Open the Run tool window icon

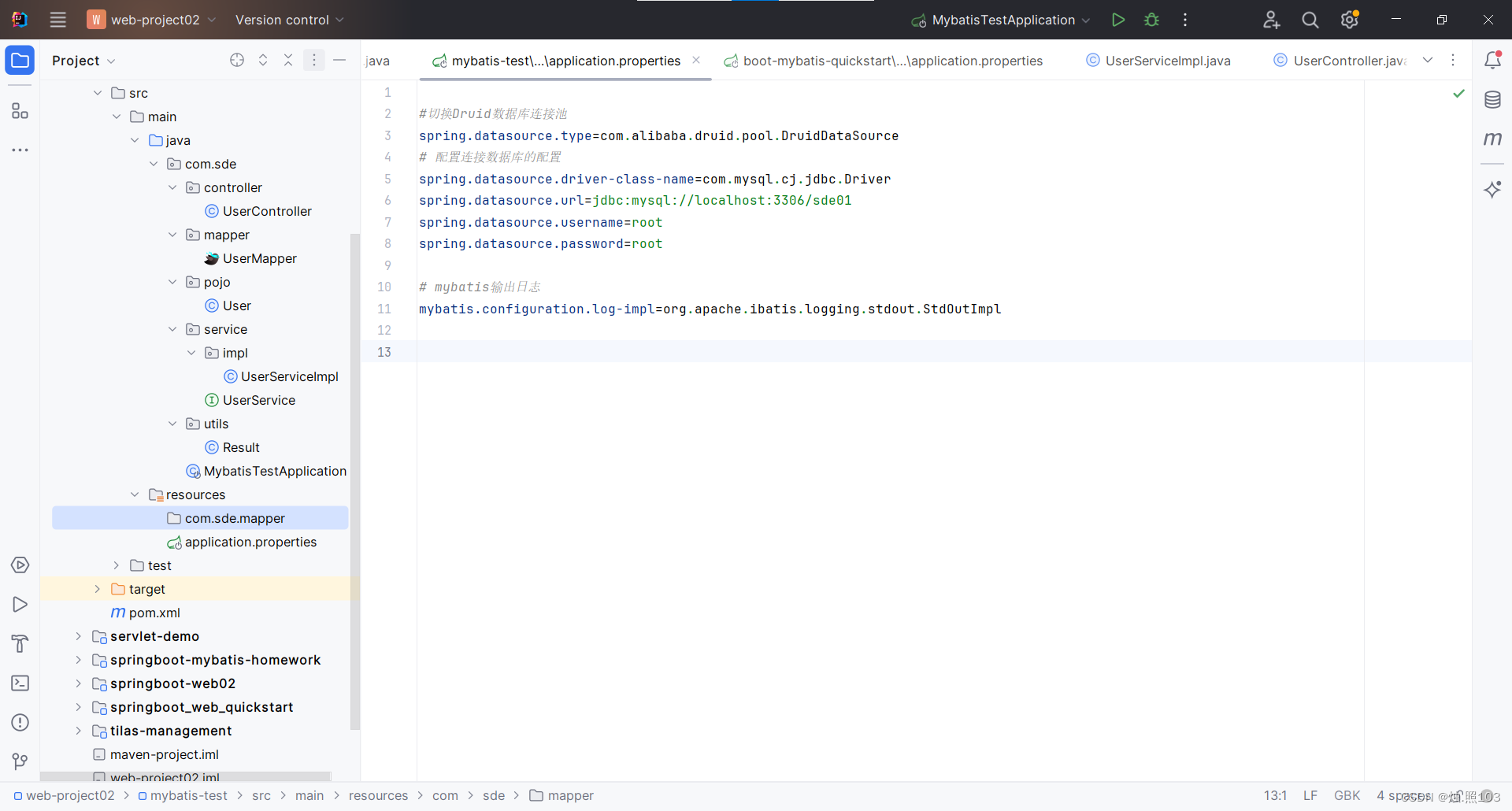click(20, 605)
